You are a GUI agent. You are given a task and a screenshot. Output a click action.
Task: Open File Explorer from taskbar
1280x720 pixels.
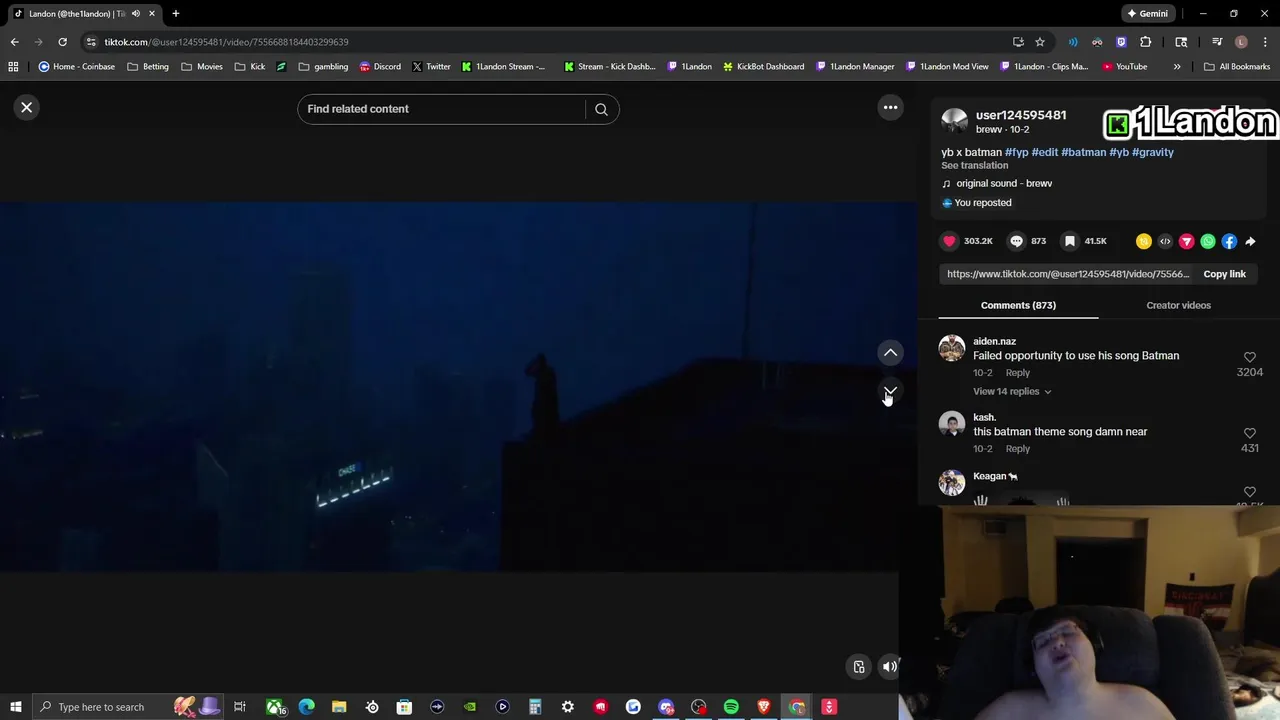click(339, 707)
